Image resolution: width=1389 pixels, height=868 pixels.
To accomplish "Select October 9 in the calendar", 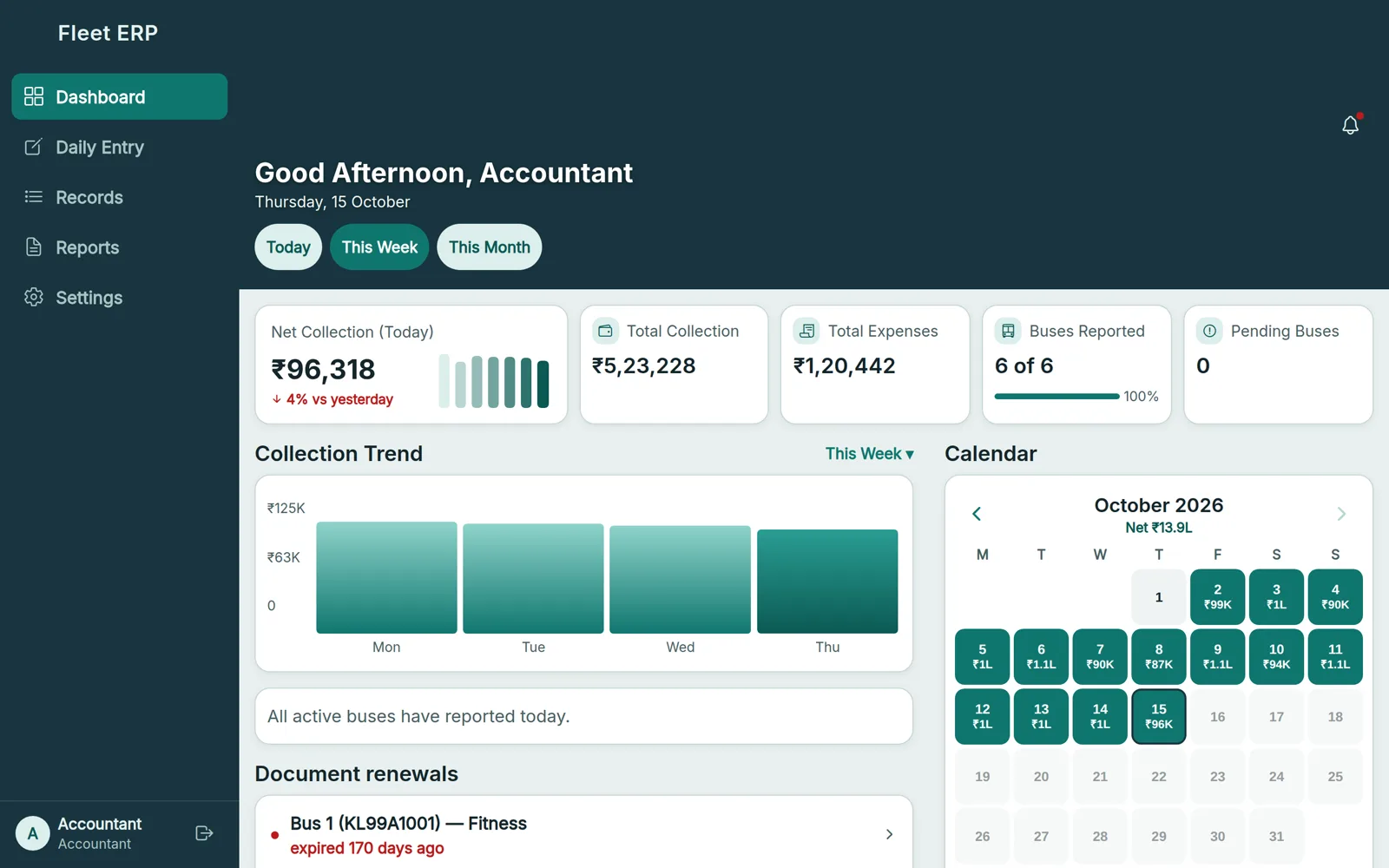I will 1217,657.
